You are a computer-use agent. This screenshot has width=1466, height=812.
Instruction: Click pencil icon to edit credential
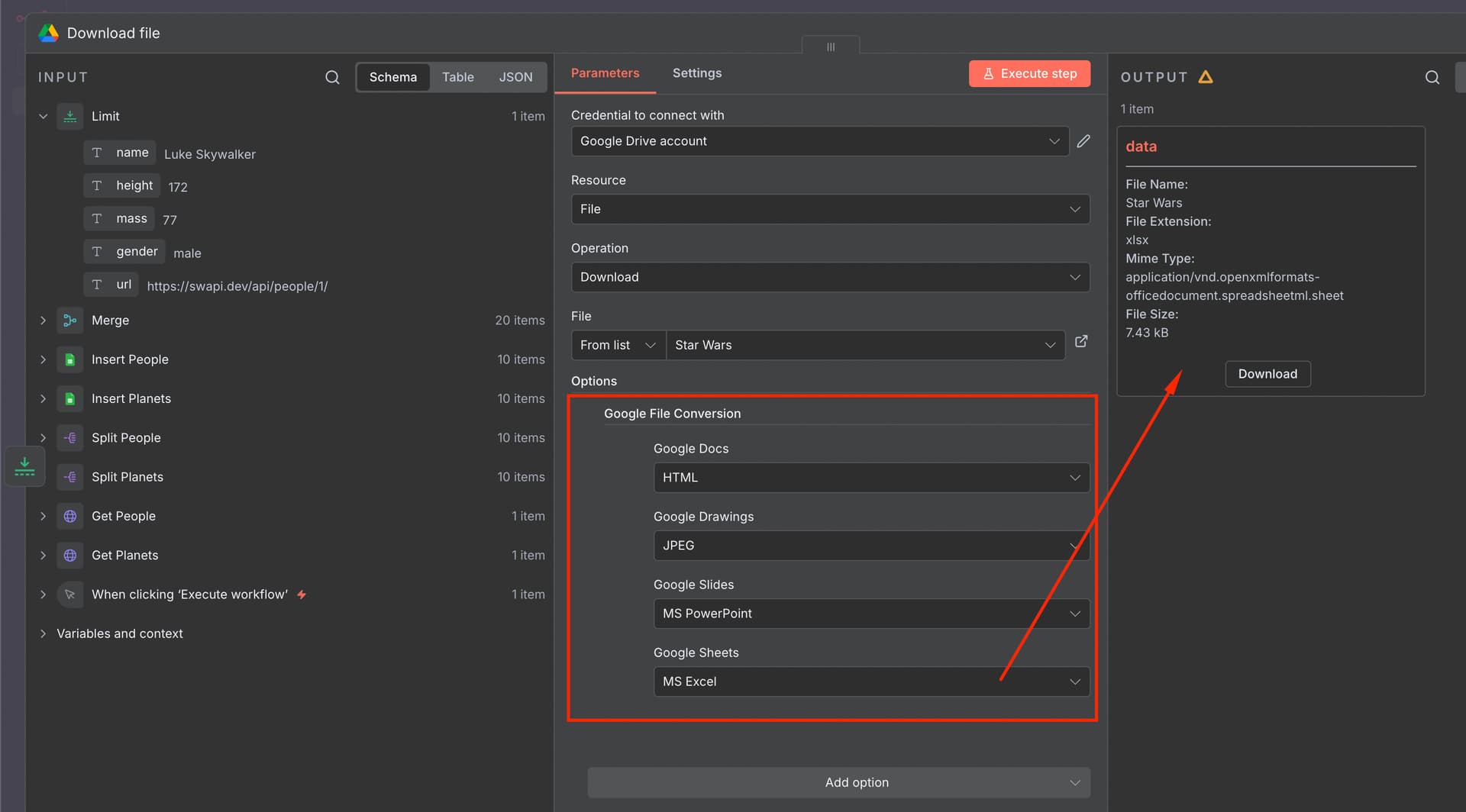coord(1083,141)
